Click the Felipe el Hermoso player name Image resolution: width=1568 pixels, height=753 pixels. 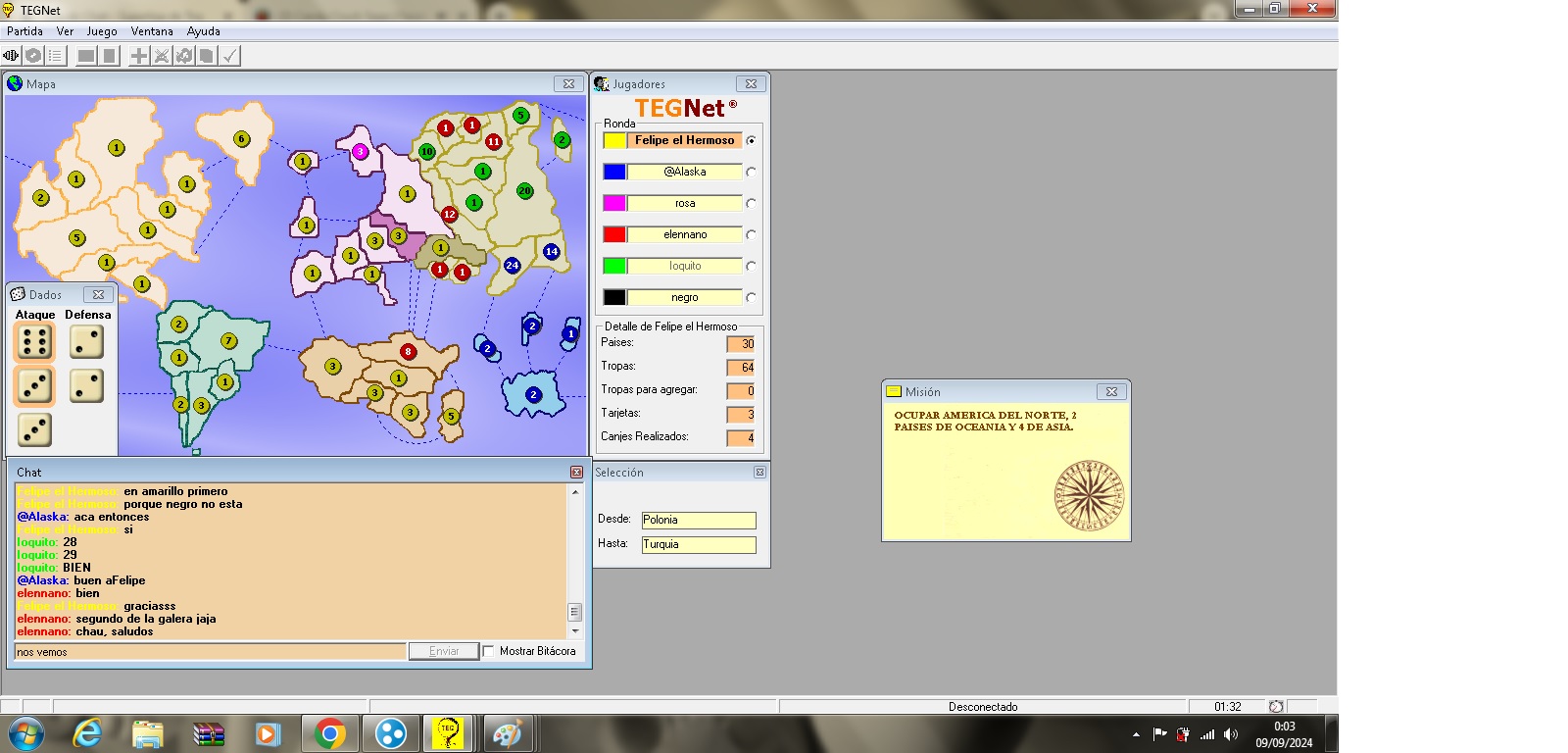point(684,140)
